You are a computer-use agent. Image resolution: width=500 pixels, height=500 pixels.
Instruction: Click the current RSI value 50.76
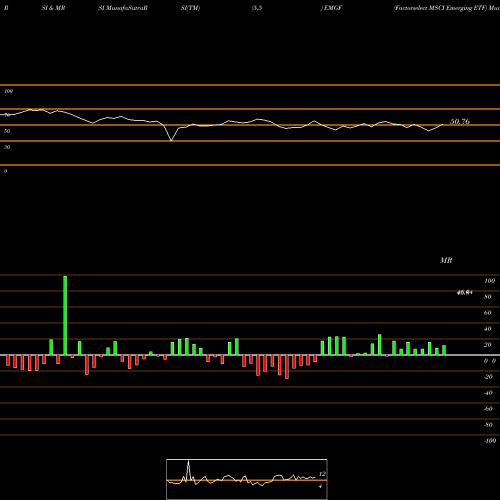(x=460, y=122)
